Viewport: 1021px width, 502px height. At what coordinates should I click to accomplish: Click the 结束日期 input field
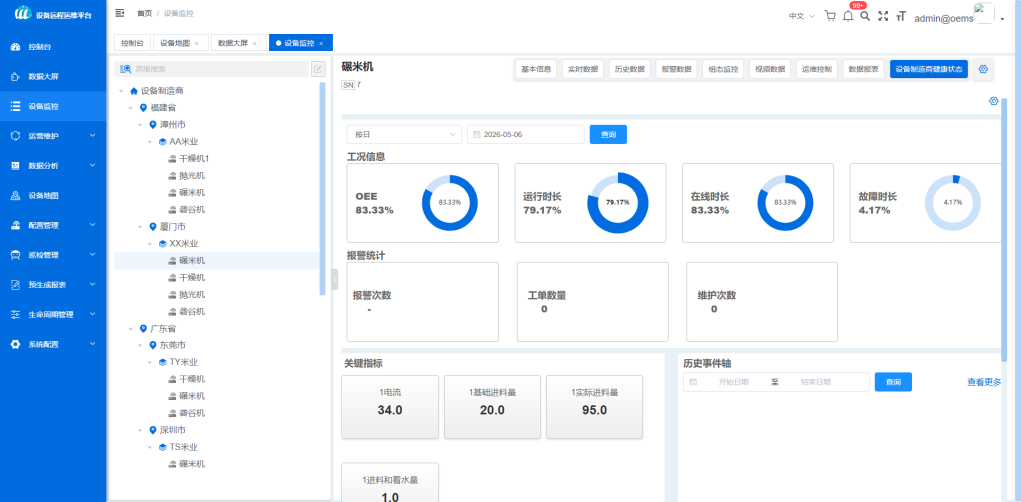816,382
